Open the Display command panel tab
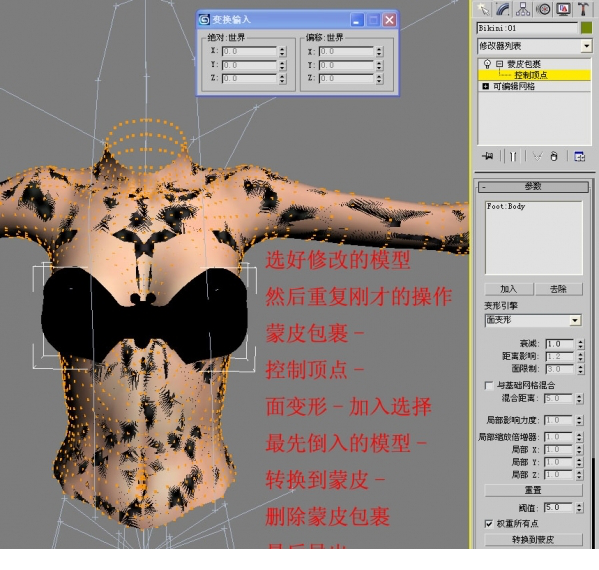Screen dimensions: 599x570 coord(563,9)
